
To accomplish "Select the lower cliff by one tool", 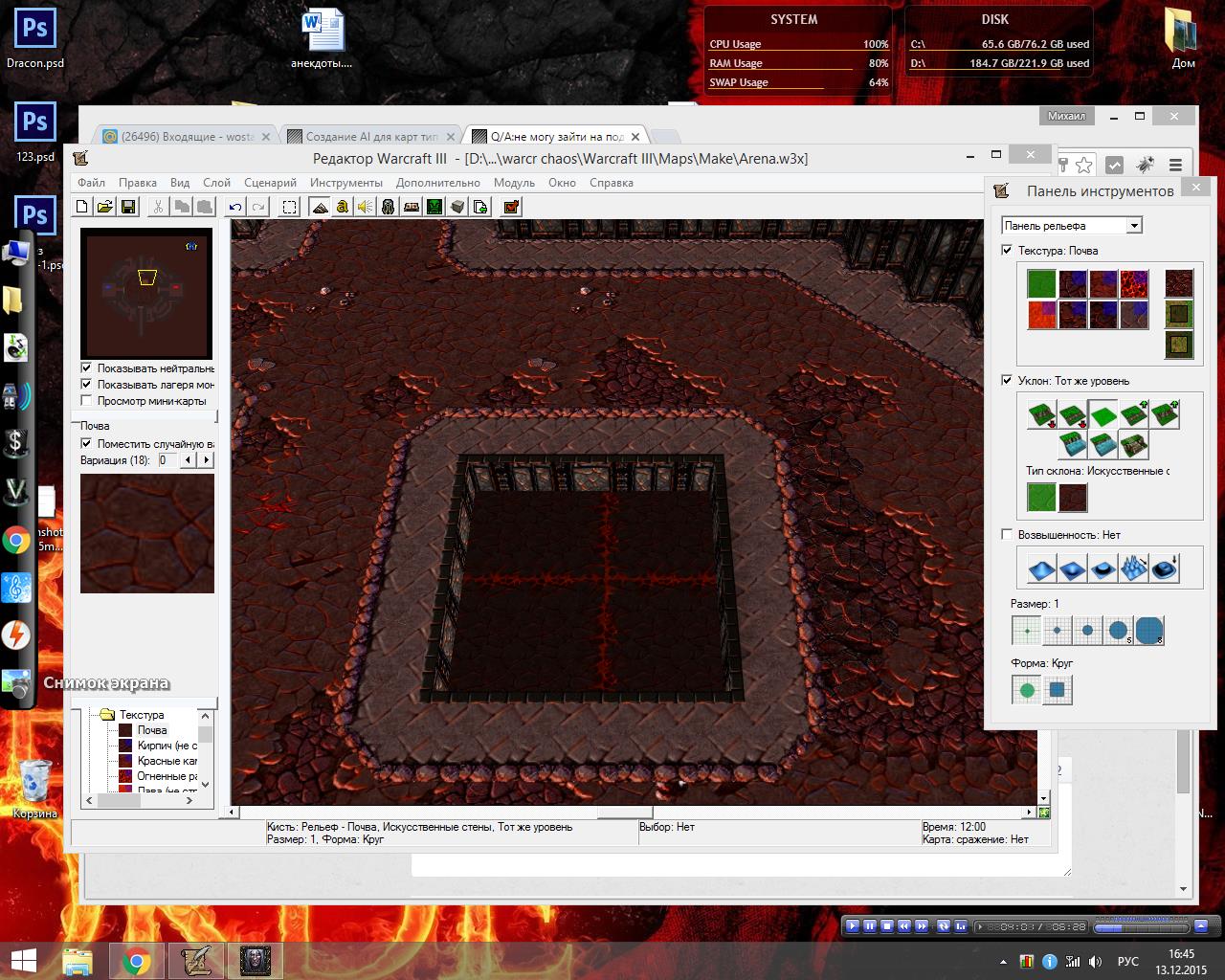I will click(x=1072, y=414).
